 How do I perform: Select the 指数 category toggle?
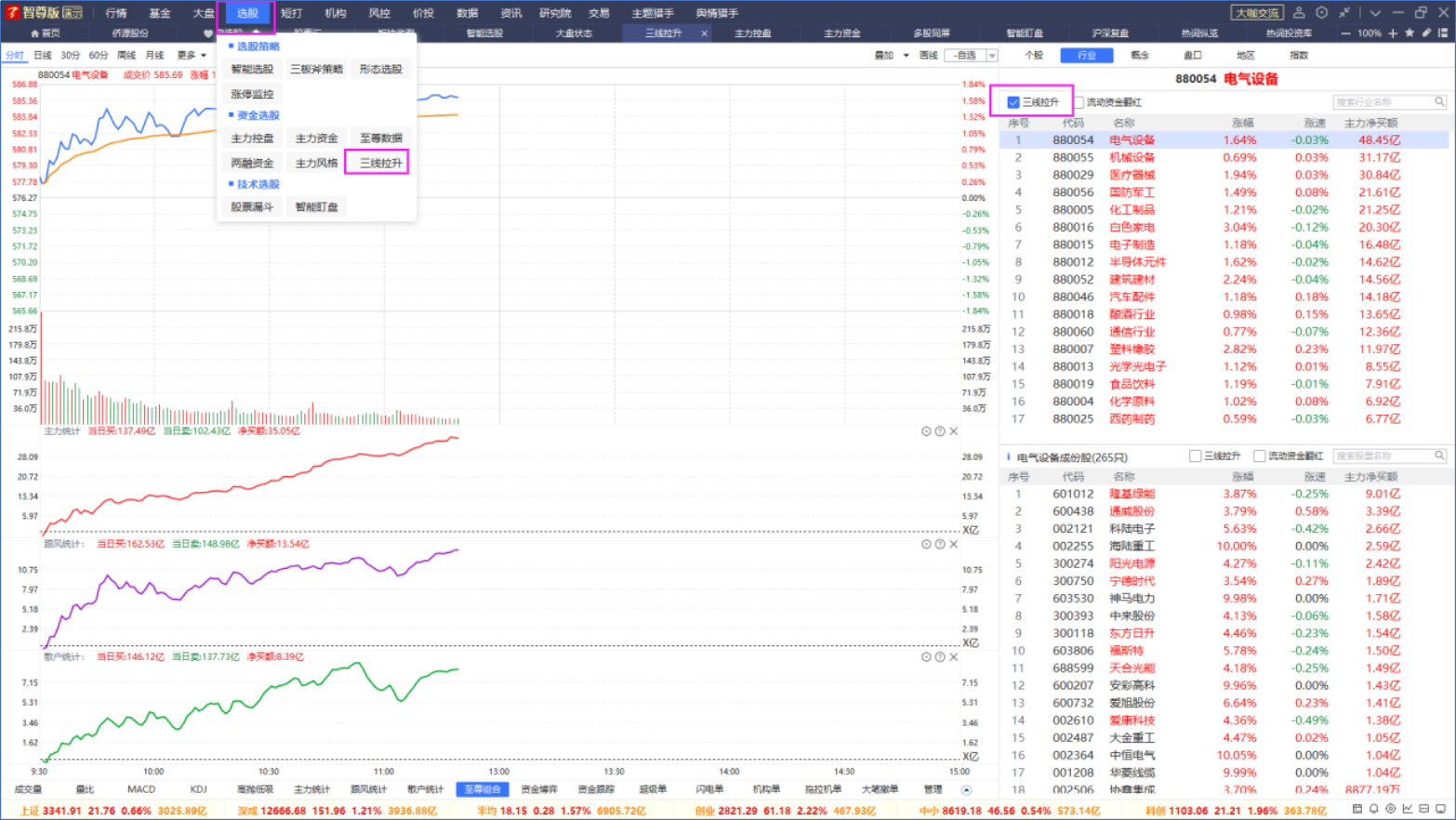pos(1299,56)
